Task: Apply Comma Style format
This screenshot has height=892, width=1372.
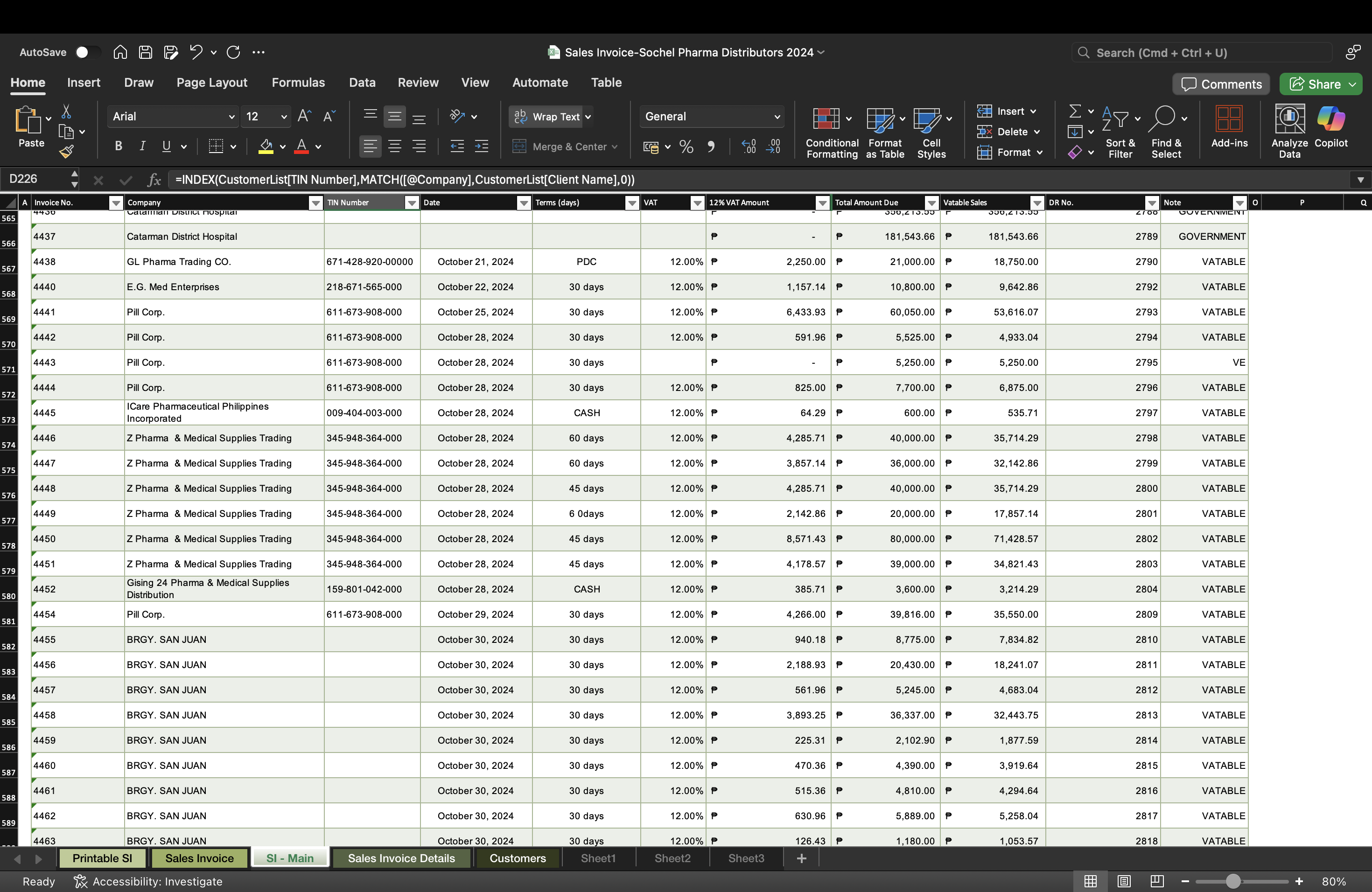Action: point(711,147)
